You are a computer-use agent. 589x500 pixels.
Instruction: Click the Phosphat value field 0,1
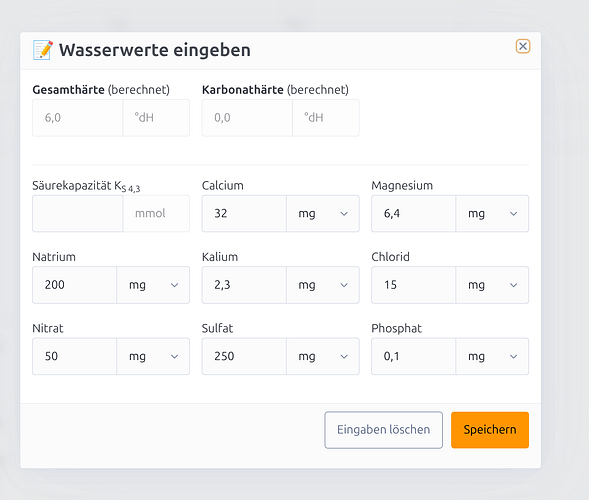(x=414, y=356)
